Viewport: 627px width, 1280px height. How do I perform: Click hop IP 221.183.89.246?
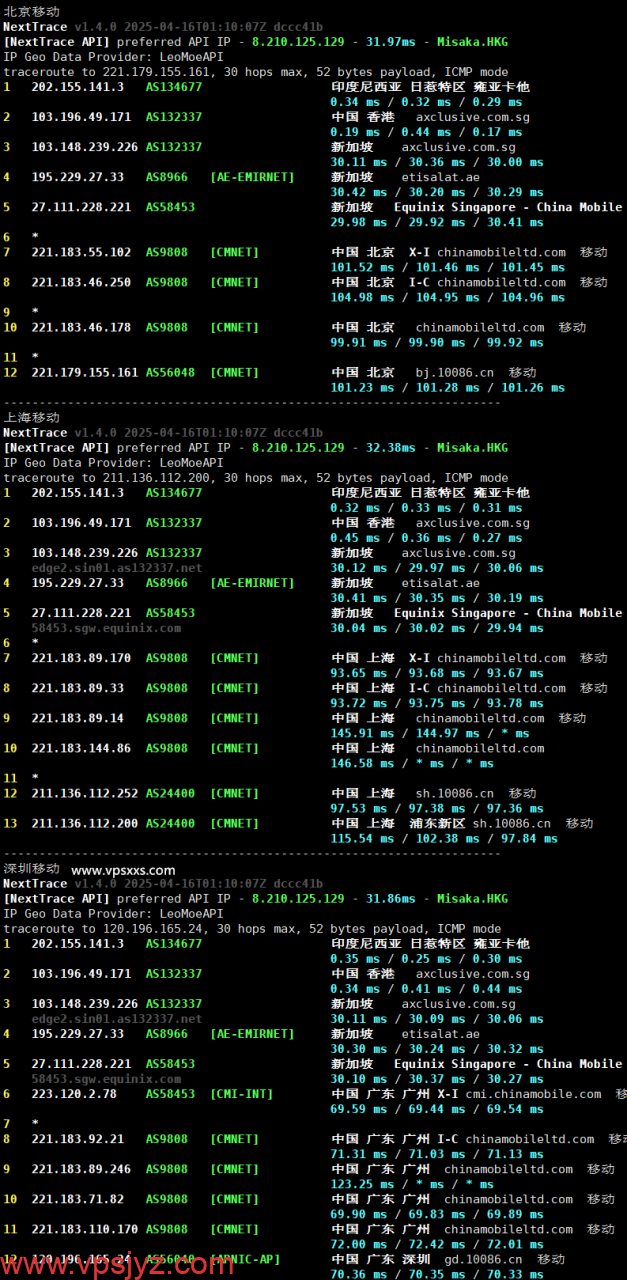tap(81, 1169)
